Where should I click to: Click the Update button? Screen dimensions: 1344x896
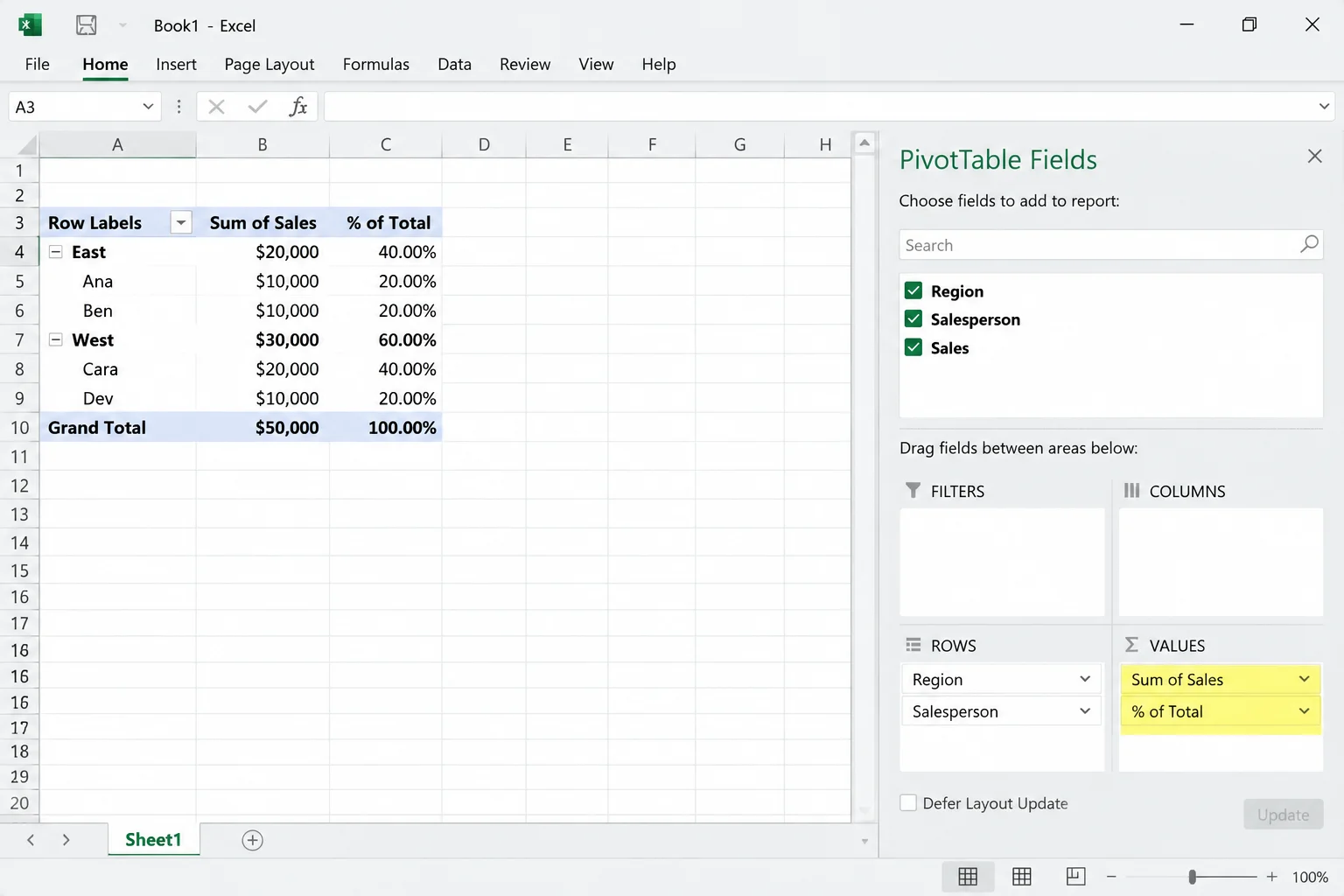click(x=1283, y=815)
